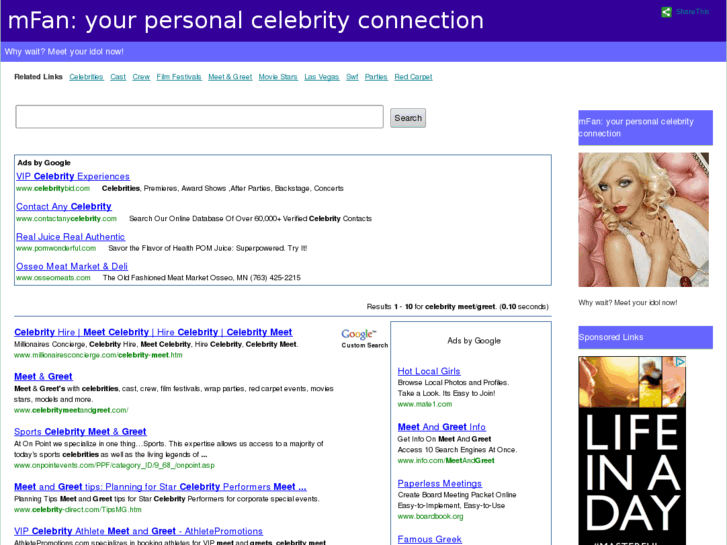
Task: Open the VIP Celebrity Athlete Meet and Greet result
Action: click(138, 531)
